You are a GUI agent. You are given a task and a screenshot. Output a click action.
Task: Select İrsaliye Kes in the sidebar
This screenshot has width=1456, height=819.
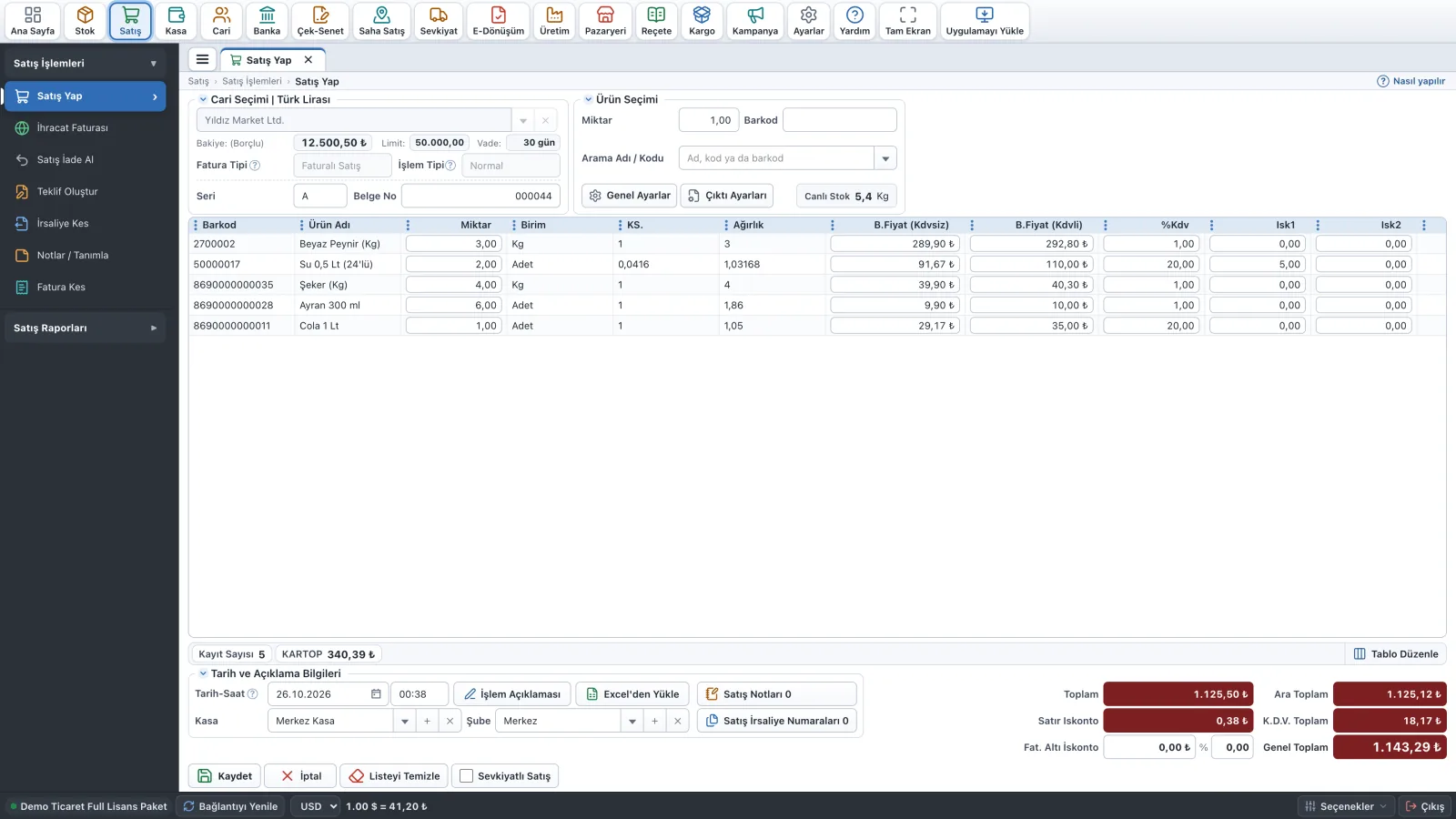85,223
